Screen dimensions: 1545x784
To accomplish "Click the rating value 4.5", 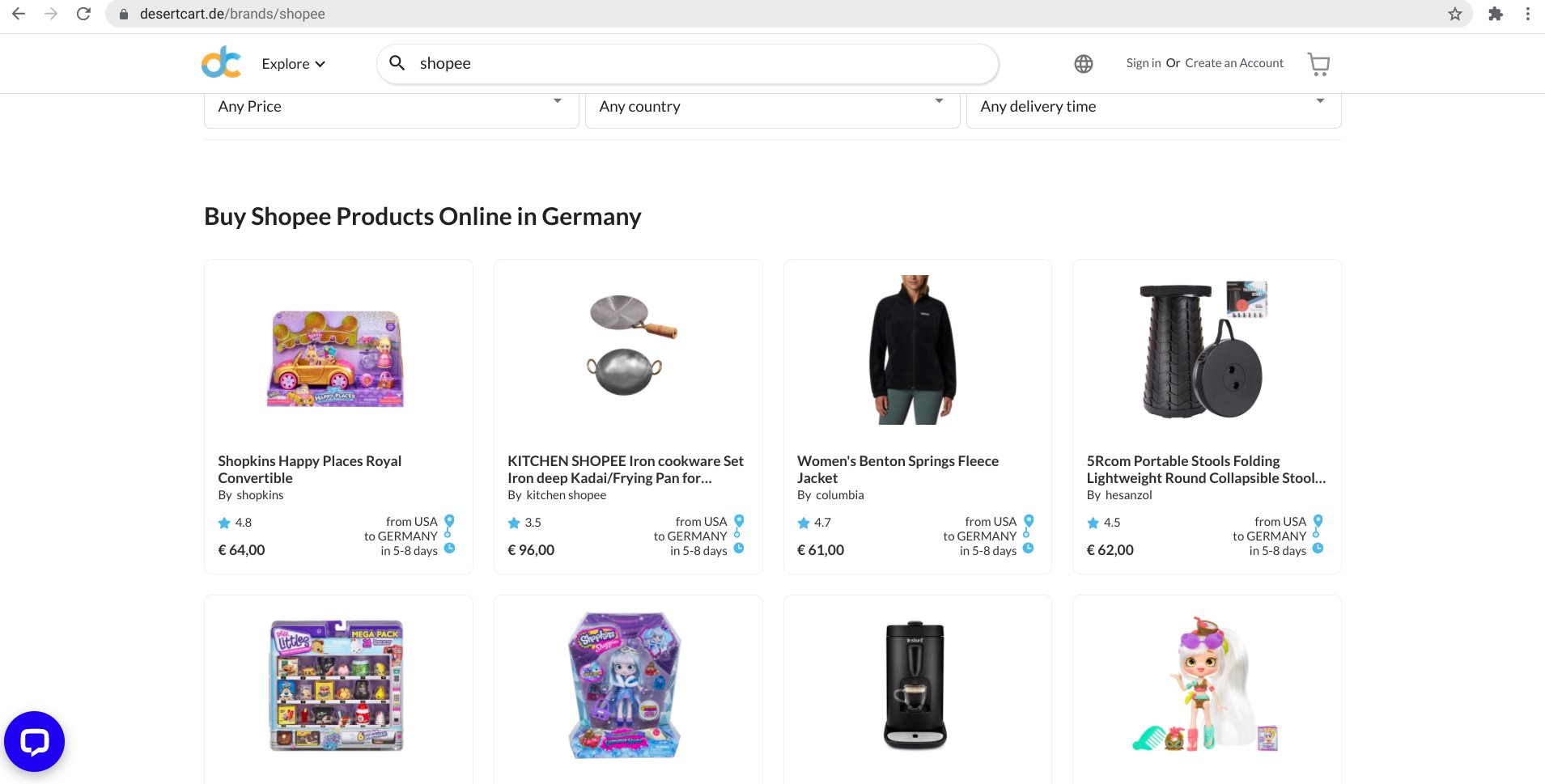I will pyautogui.click(x=1113, y=523).
